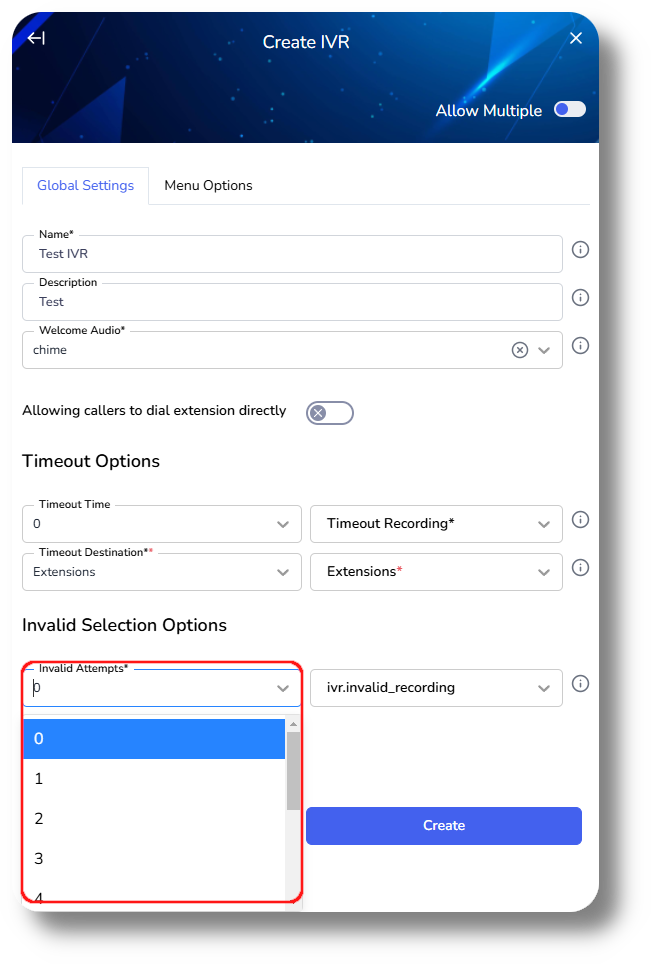Viewport: 651px width, 964px height.
Task: Click the info icon beside Name field
Action: pyautogui.click(x=580, y=250)
